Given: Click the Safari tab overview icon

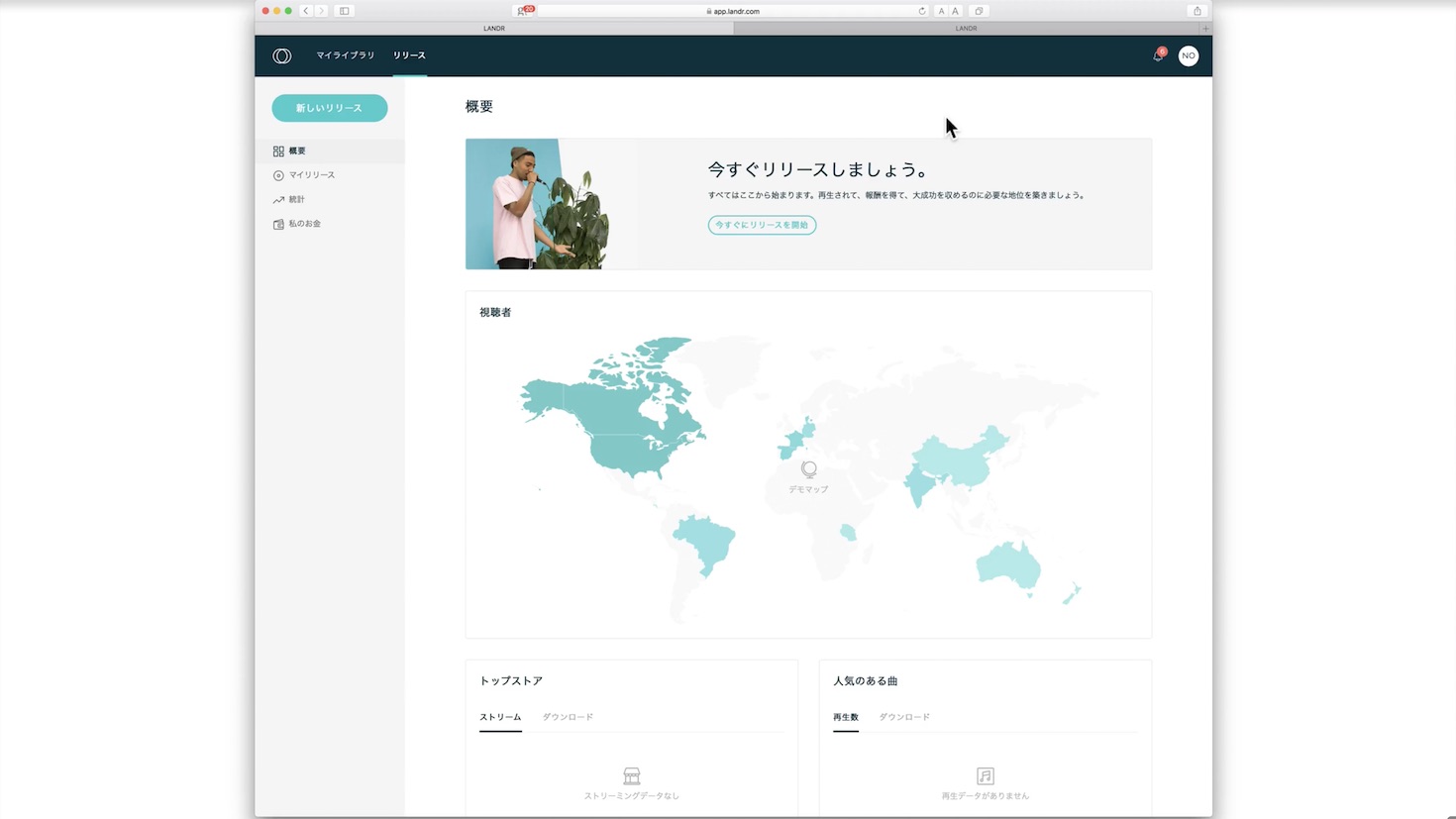Looking at the screenshot, I should pos(979,11).
